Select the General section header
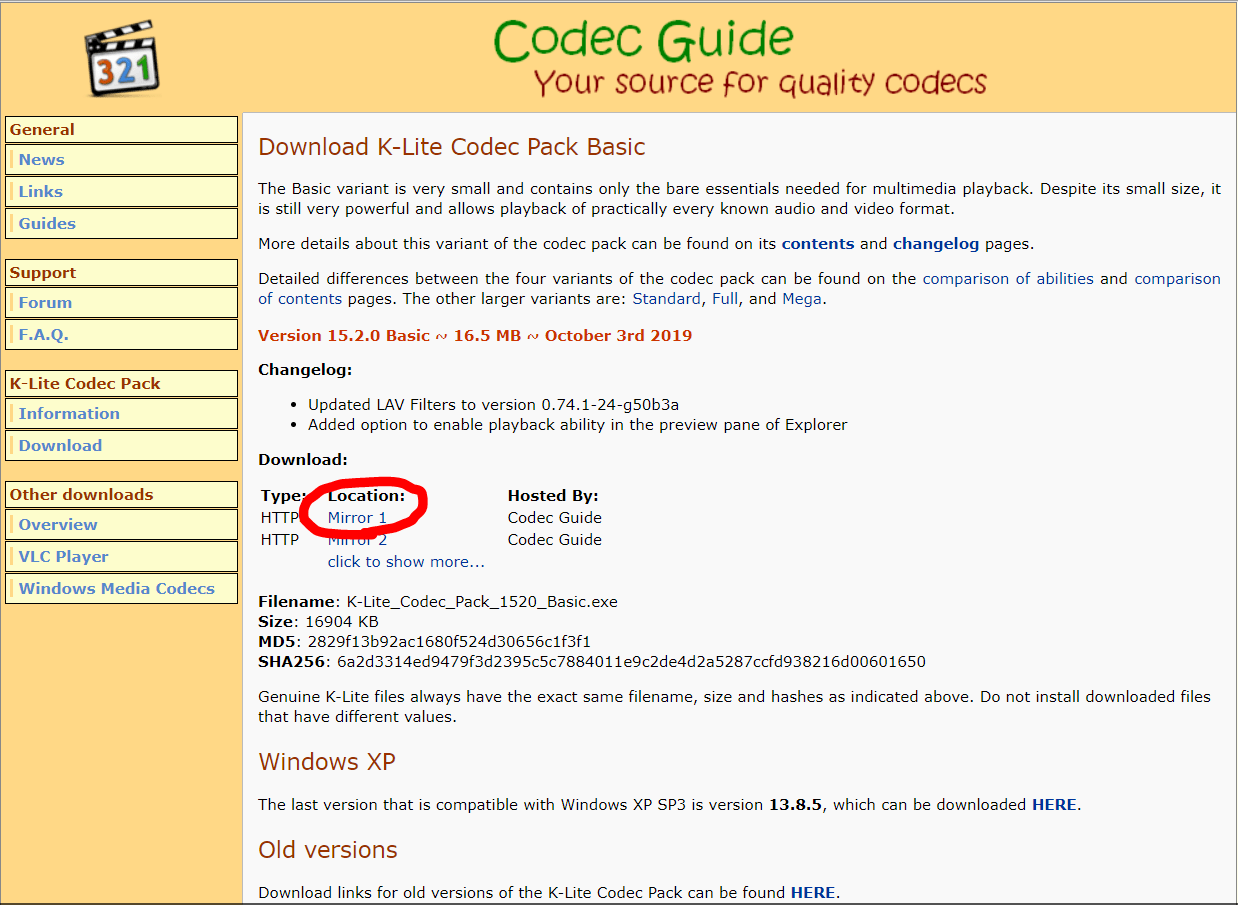 pos(121,130)
